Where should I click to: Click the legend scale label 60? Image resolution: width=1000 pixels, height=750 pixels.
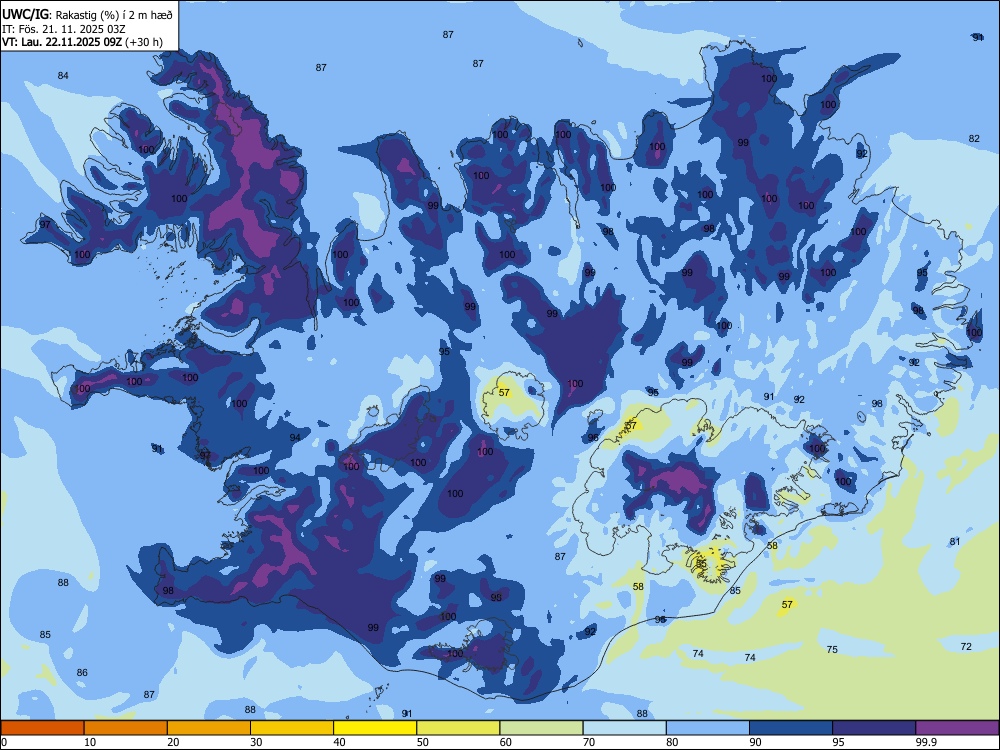coord(506,742)
